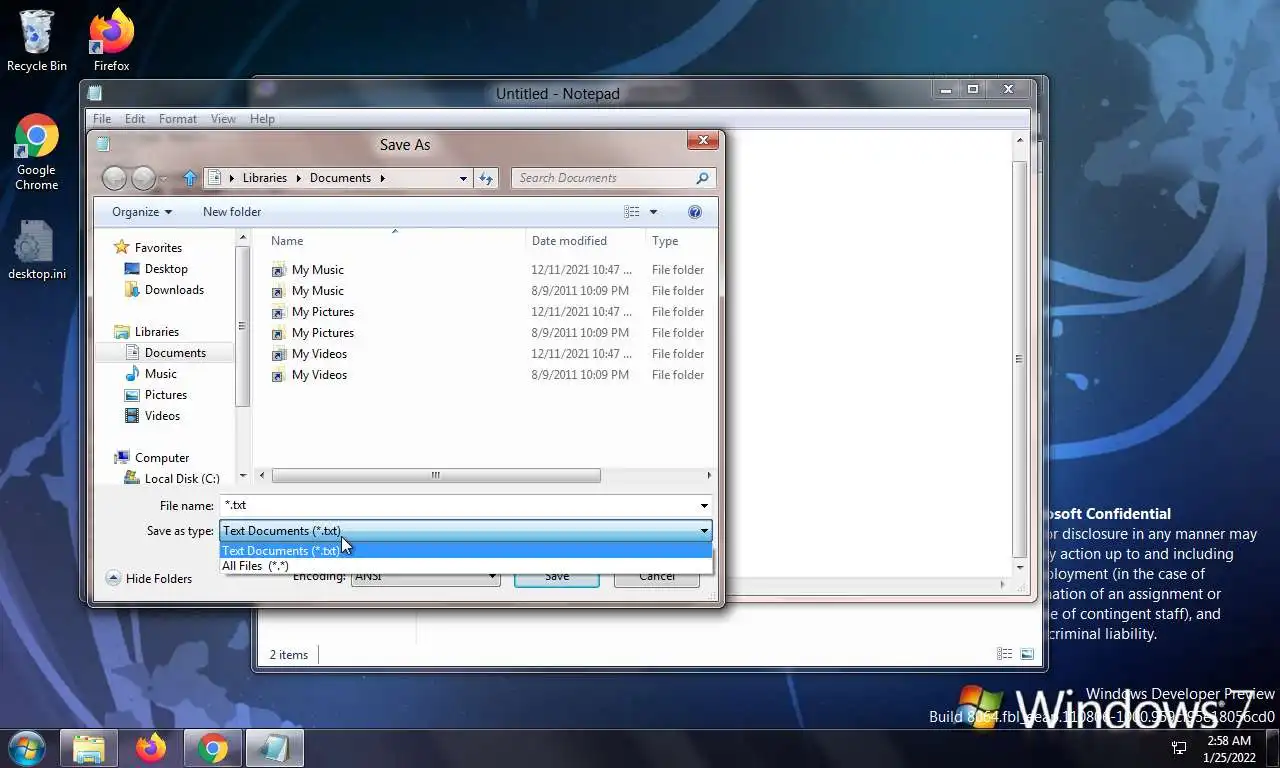Close the Save As dialog
This screenshot has width=1280, height=768.
coord(704,141)
